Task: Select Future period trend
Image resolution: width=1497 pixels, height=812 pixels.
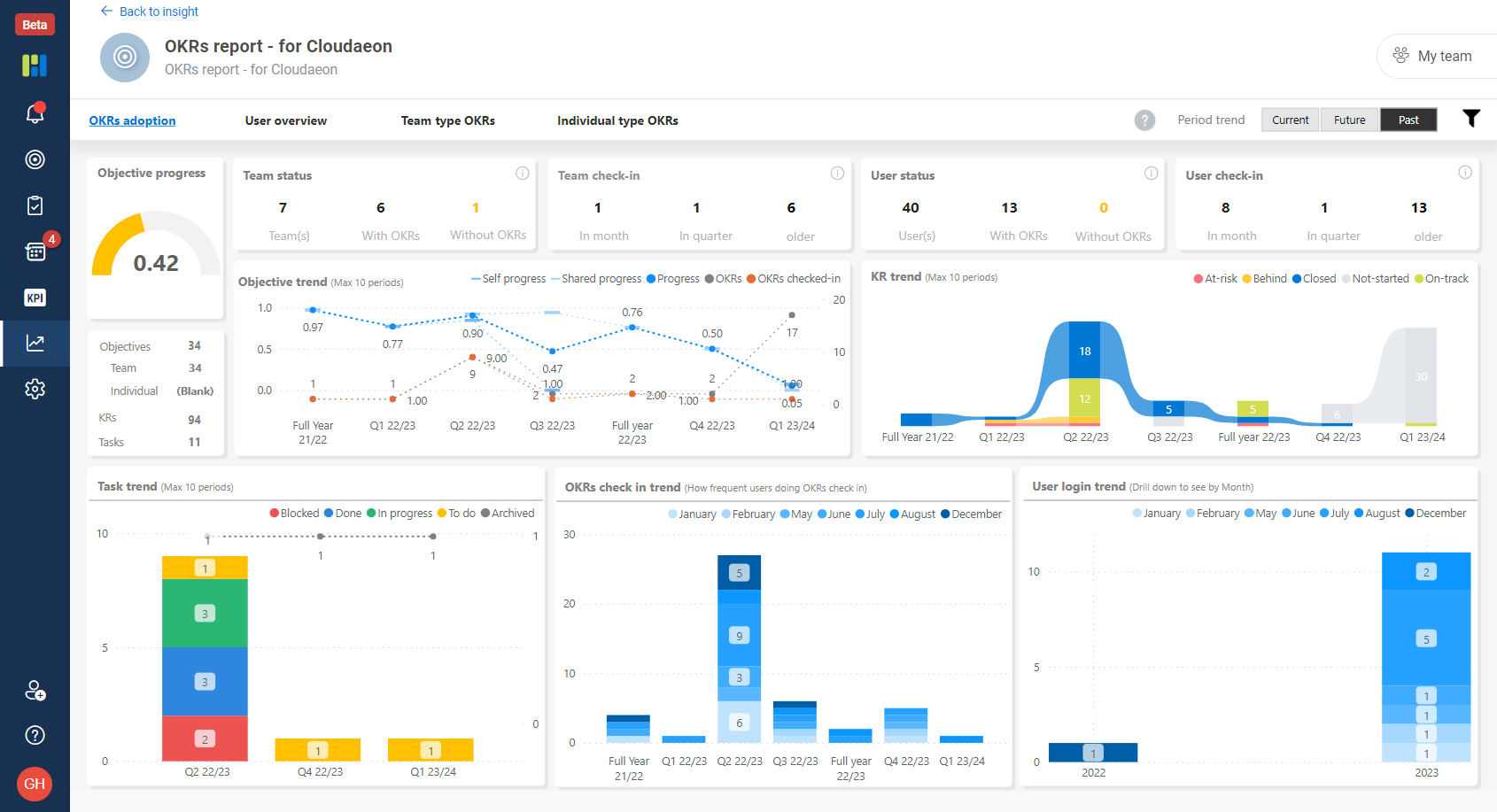Action: 1349,120
